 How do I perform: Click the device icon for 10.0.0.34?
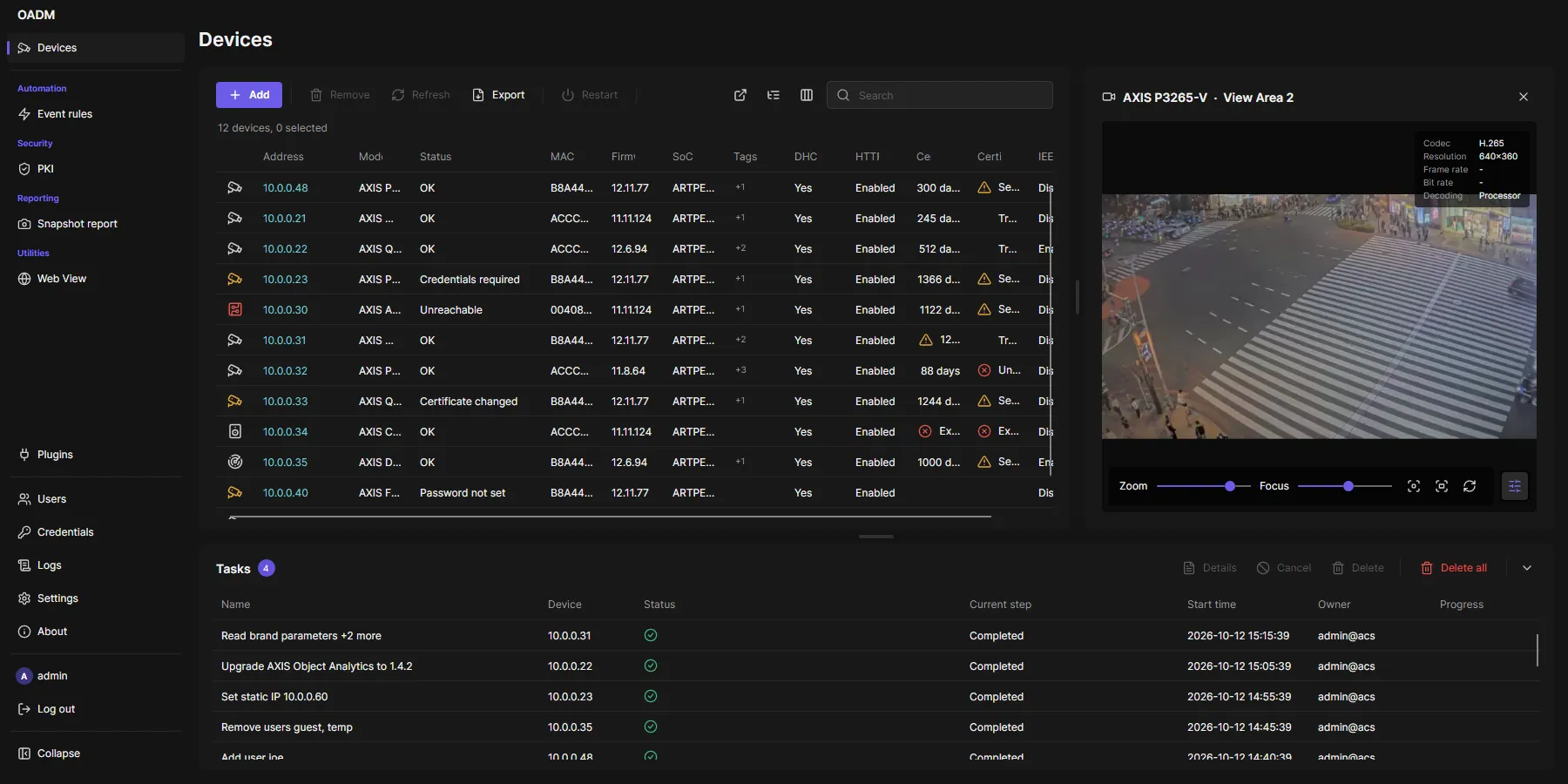coord(234,431)
